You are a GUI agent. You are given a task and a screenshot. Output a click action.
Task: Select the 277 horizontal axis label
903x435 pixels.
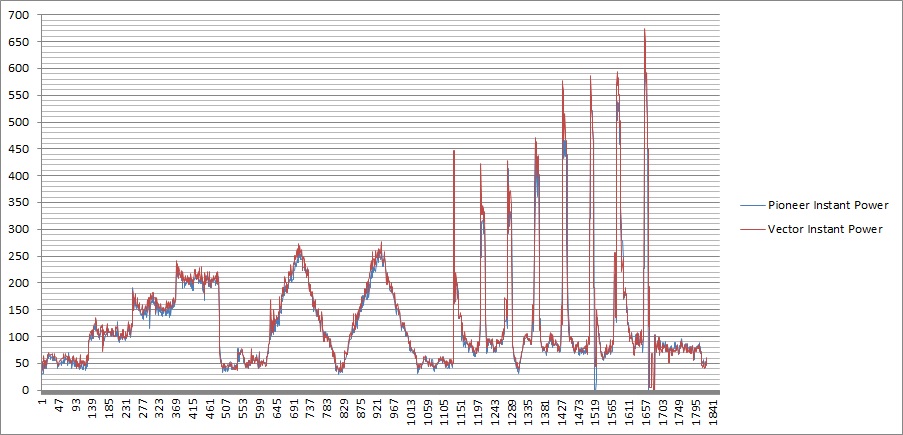point(143,409)
